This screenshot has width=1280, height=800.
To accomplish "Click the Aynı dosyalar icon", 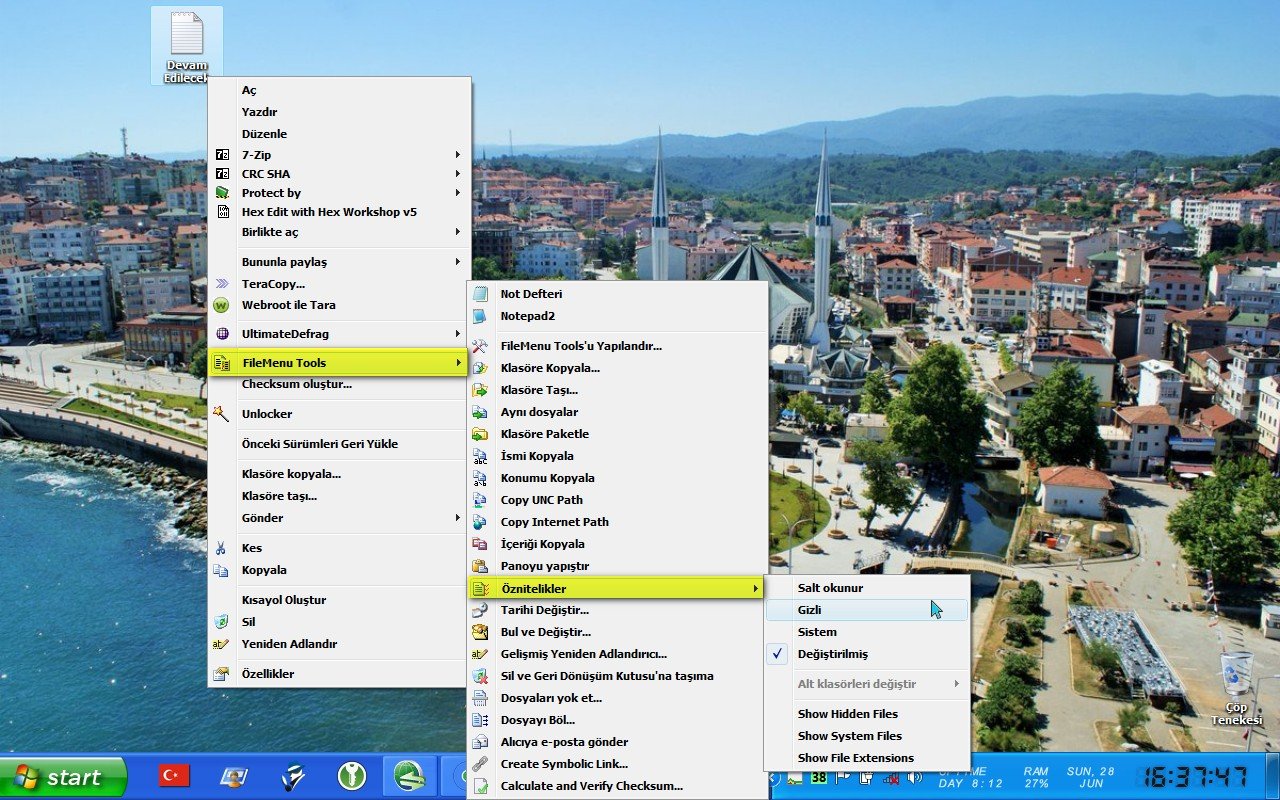I will pos(480,412).
